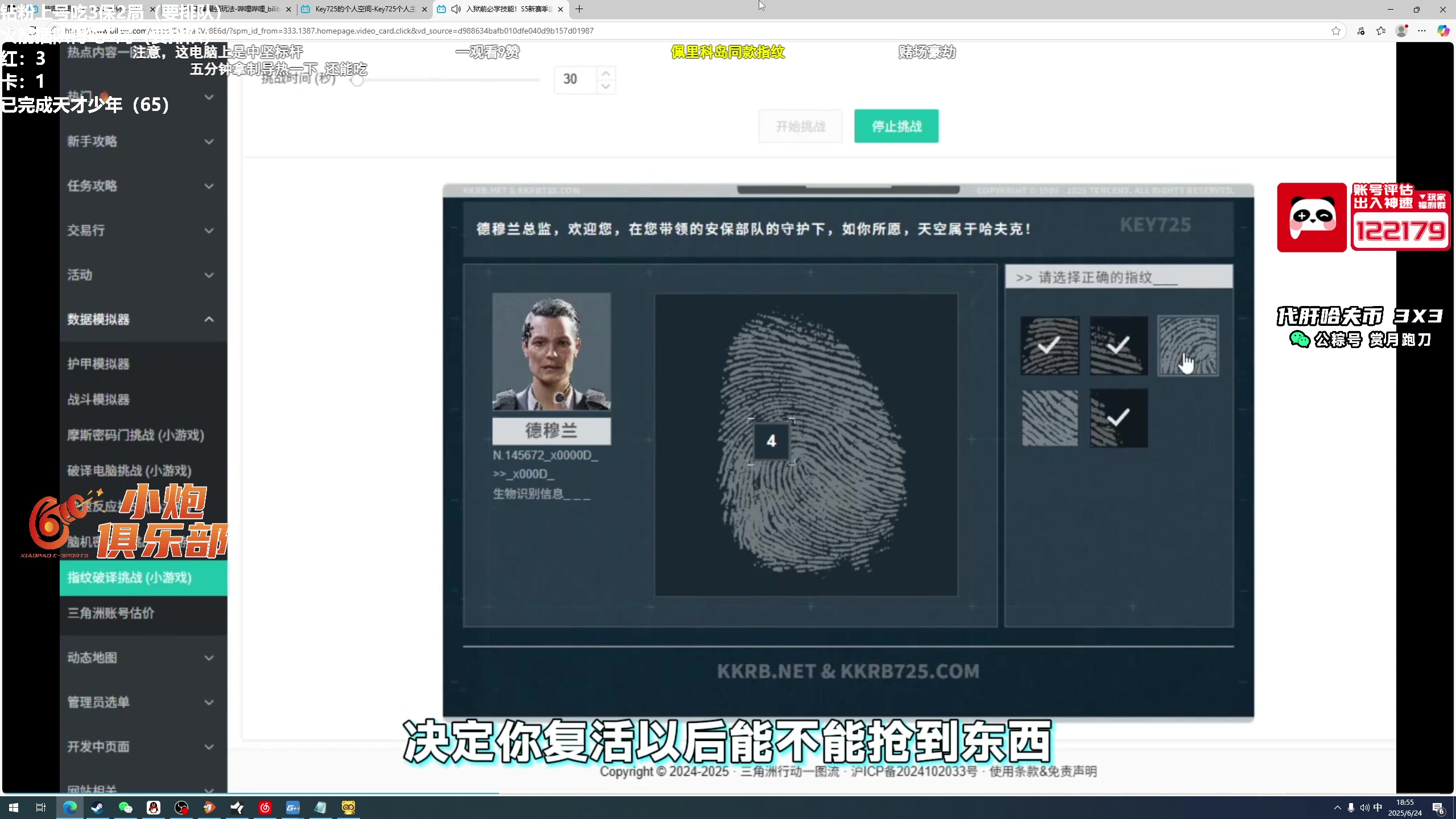This screenshot has height=819, width=1456.
Task: Select the first checked fingerprint tile
Action: click(1049, 345)
